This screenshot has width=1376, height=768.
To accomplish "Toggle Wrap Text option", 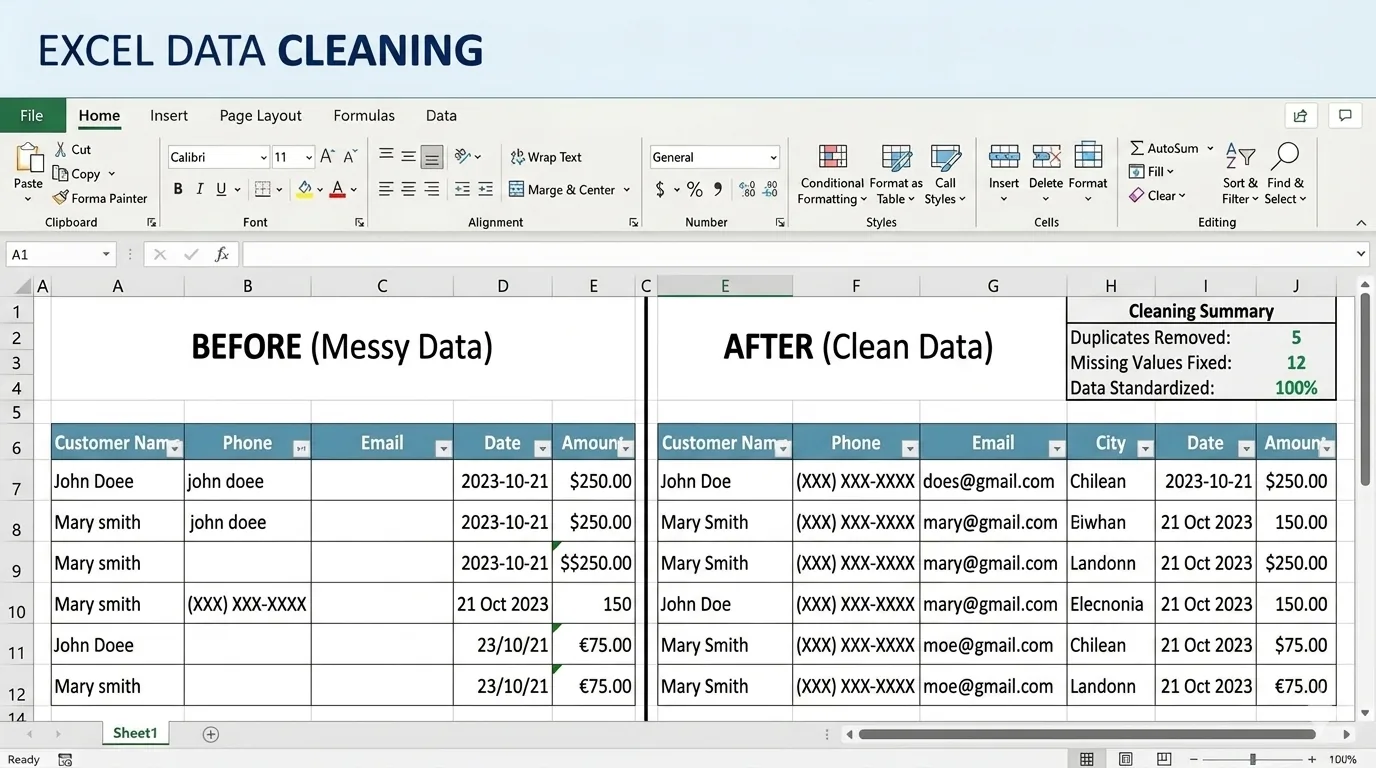I will 546,157.
